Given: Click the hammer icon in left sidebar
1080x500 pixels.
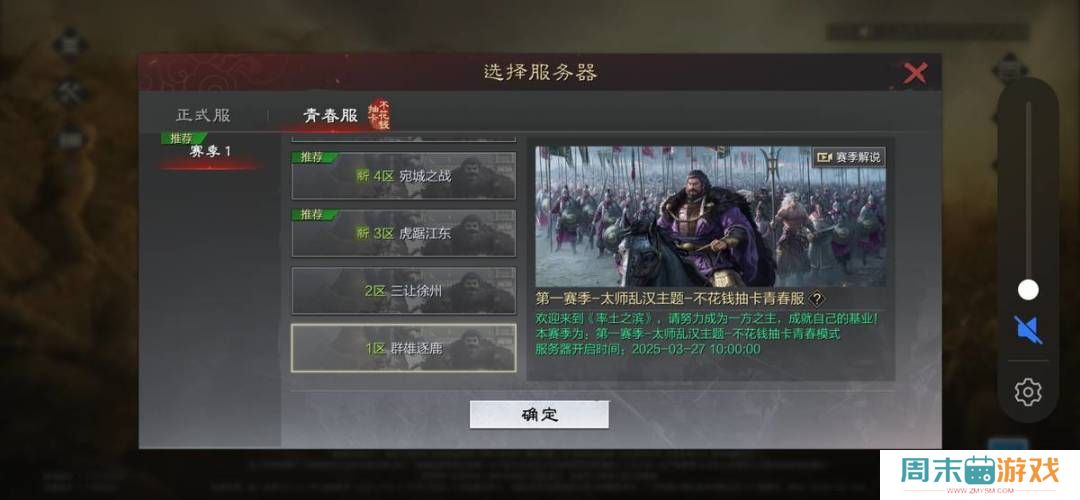Looking at the screenshot, I should pyautogui.click(x=71, y=92).
